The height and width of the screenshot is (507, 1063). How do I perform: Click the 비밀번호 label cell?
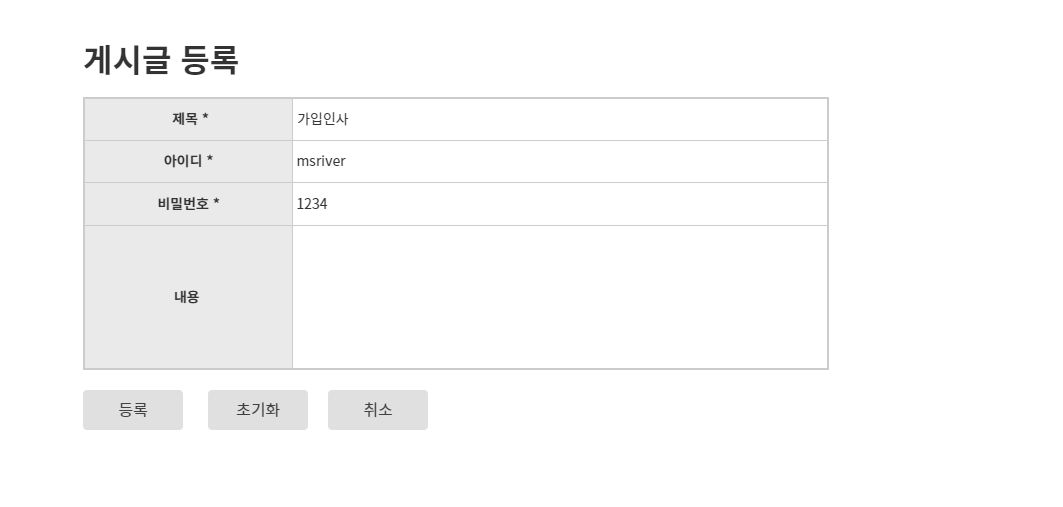click(x=188, y=204)
